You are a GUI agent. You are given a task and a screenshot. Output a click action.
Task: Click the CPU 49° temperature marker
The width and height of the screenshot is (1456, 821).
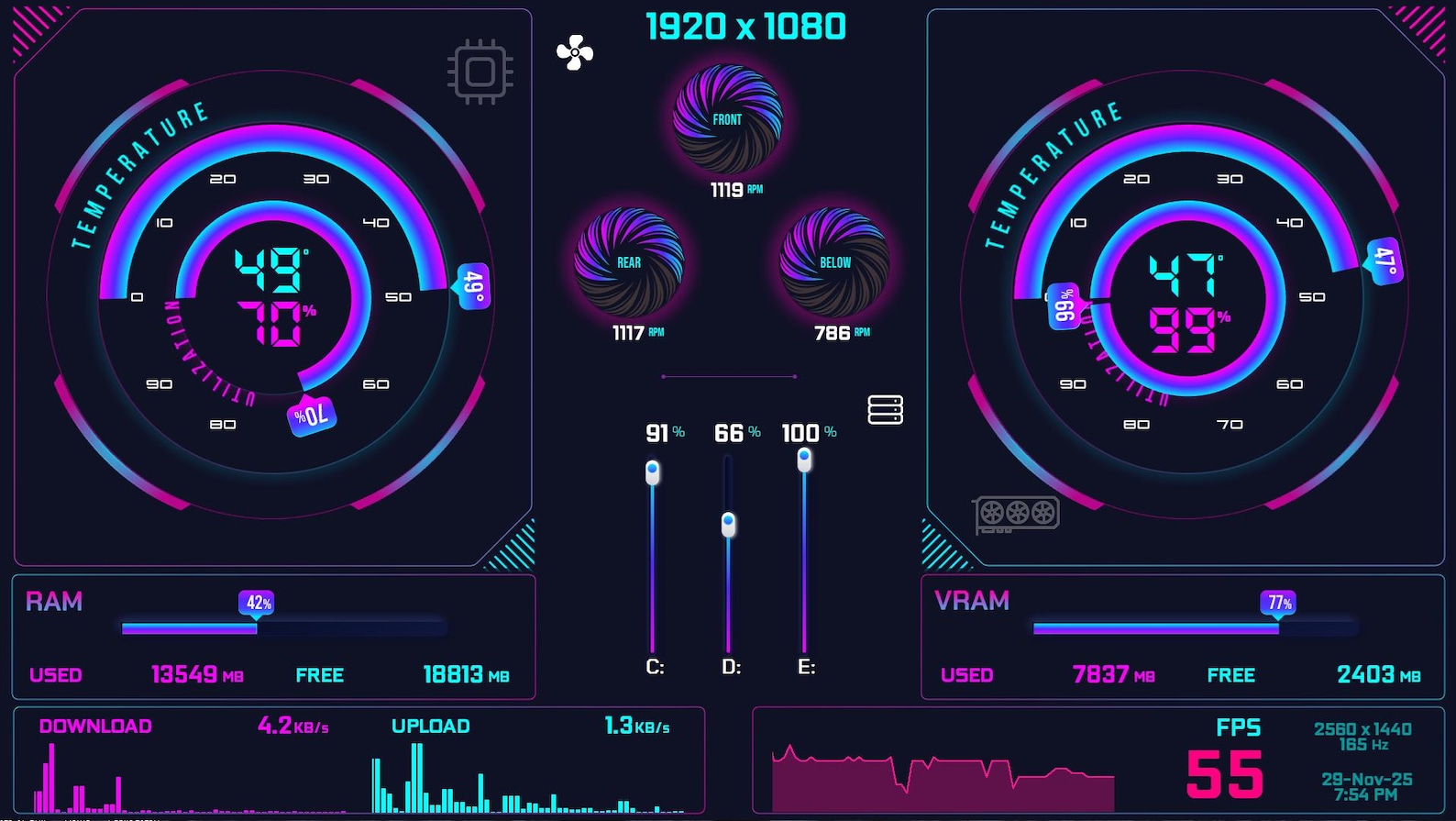click(472, 286)
